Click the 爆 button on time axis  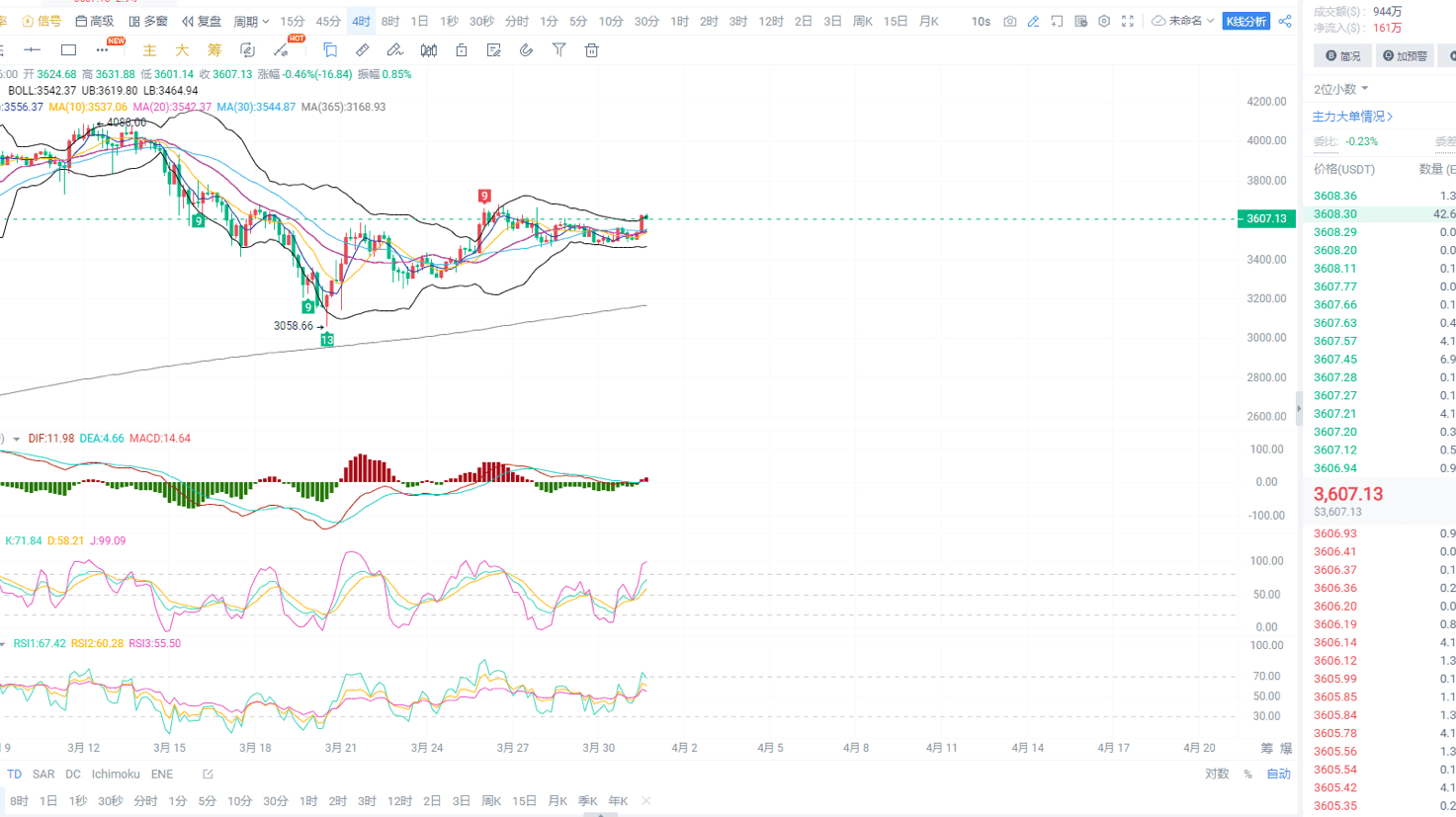1286,749
